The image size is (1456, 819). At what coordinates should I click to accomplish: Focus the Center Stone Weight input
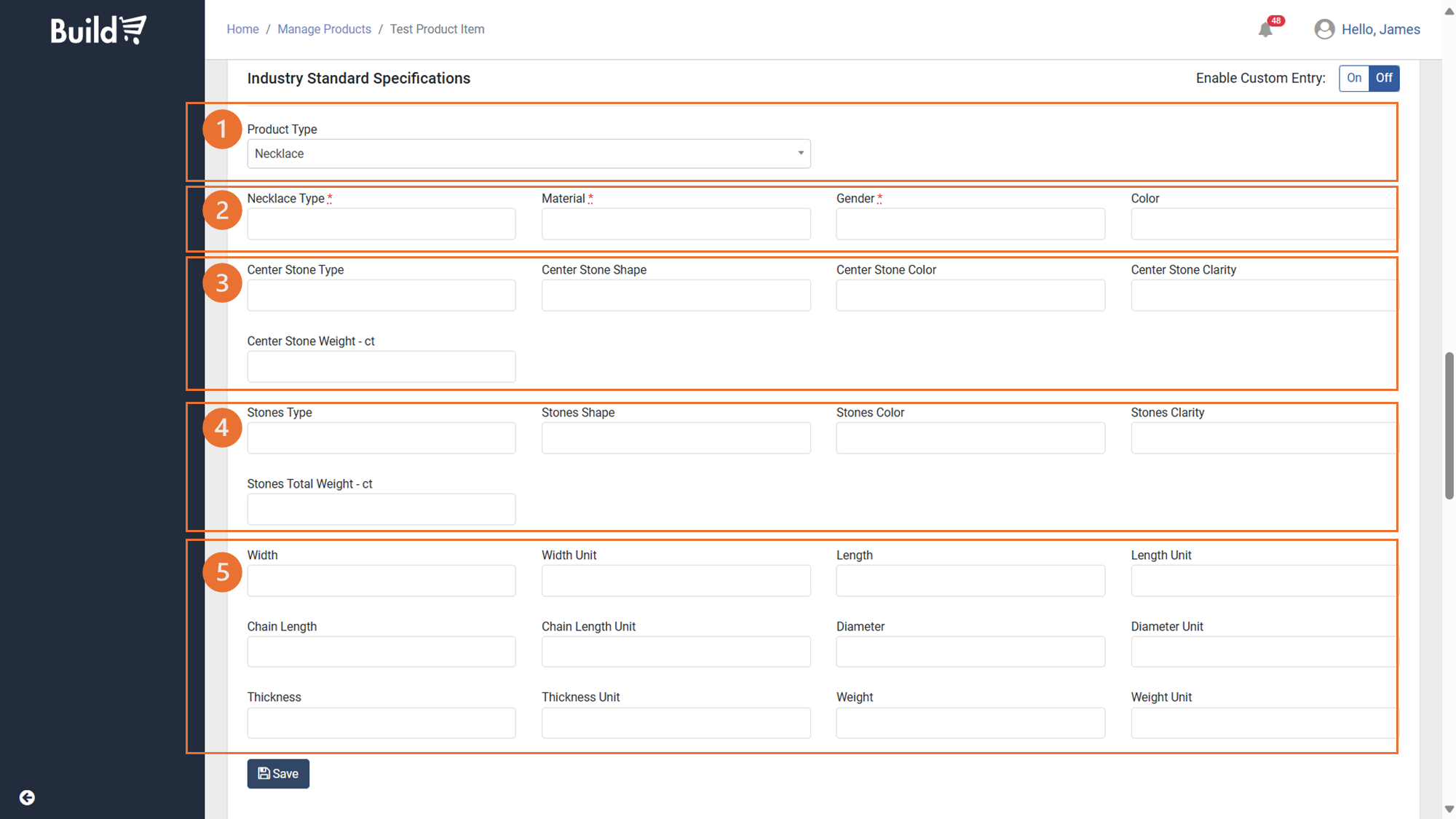(x=381, y=367)
